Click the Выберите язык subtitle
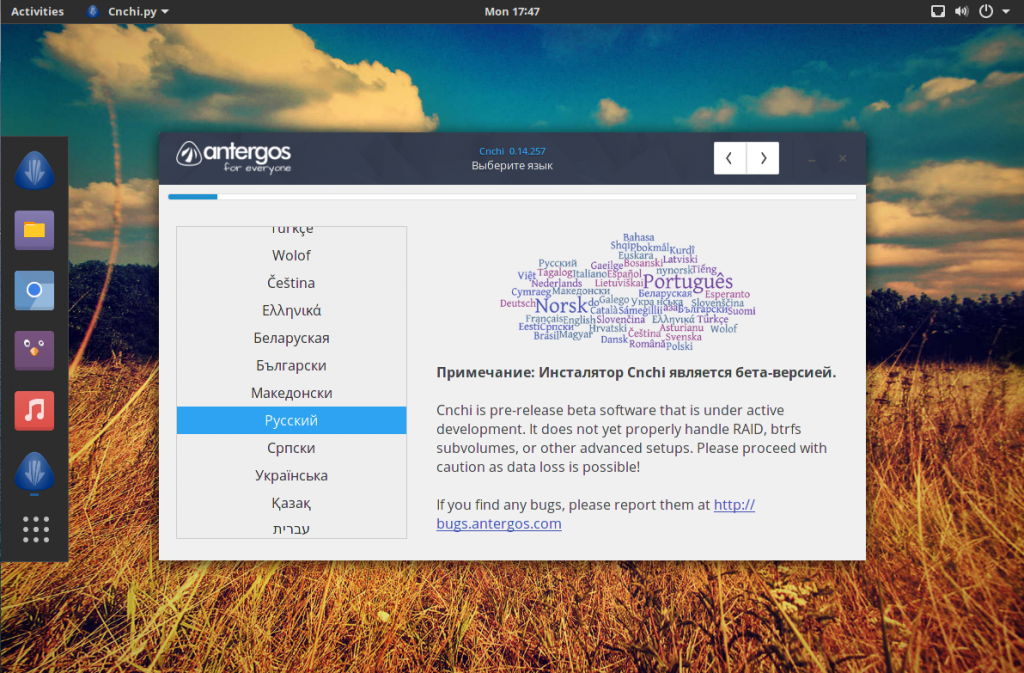This screenshot has width=1024, height=673. coord(512,166)
